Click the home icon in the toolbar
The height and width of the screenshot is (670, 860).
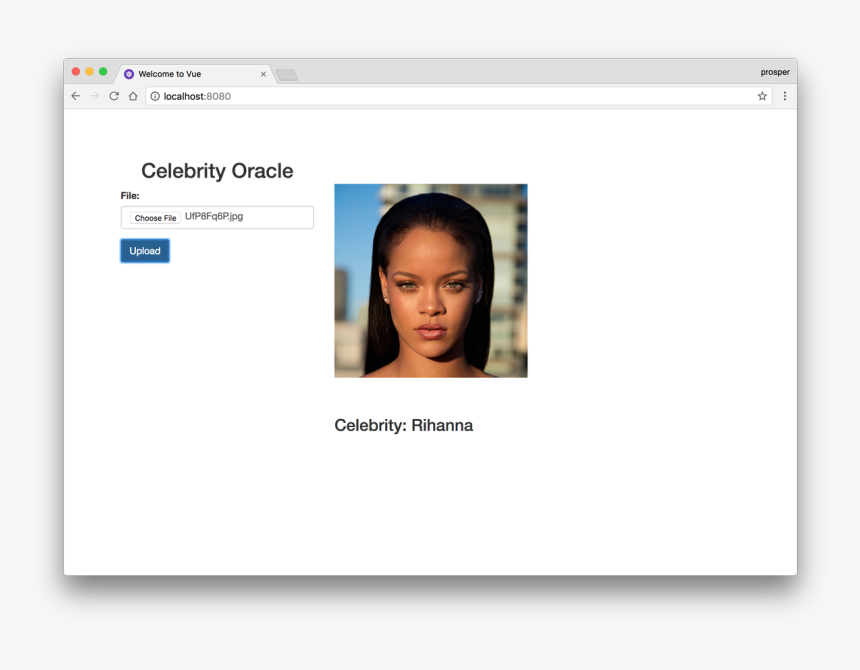(133, 96)
